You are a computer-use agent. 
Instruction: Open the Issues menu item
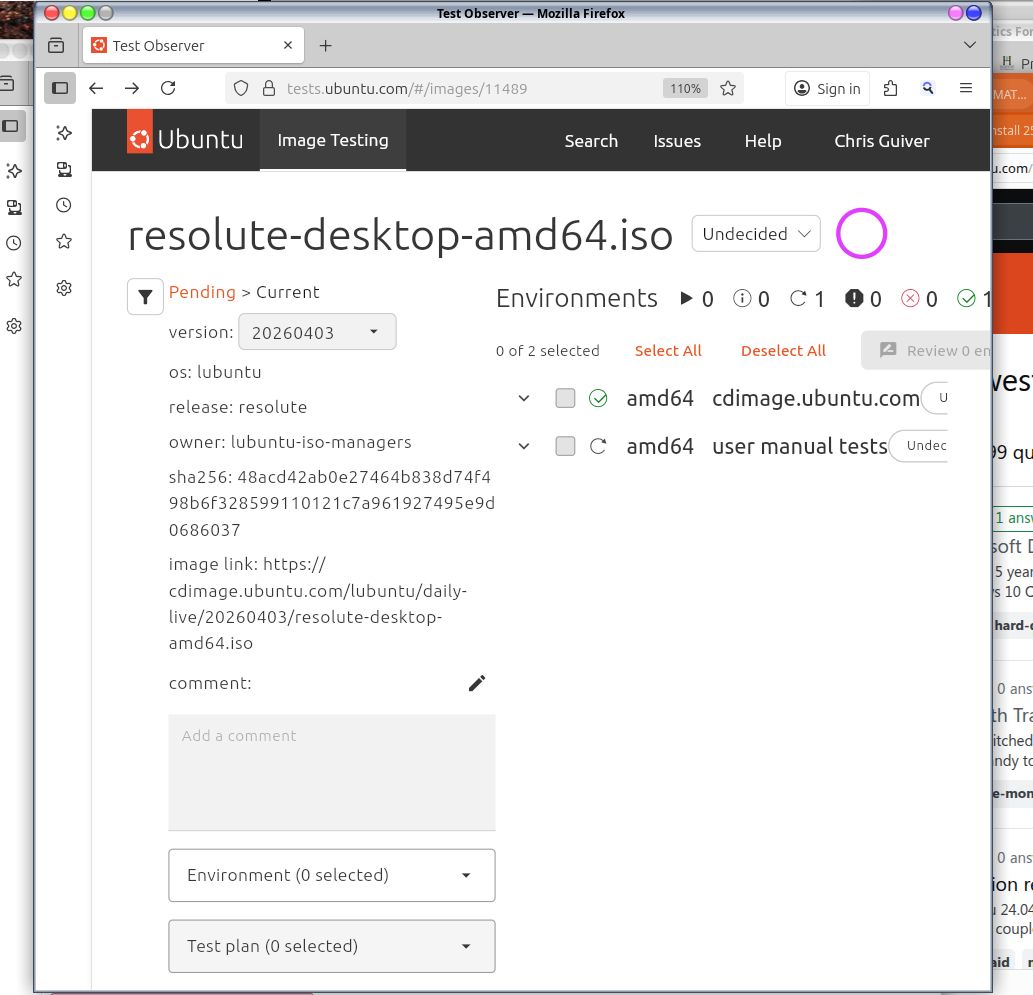coord(677,141)
